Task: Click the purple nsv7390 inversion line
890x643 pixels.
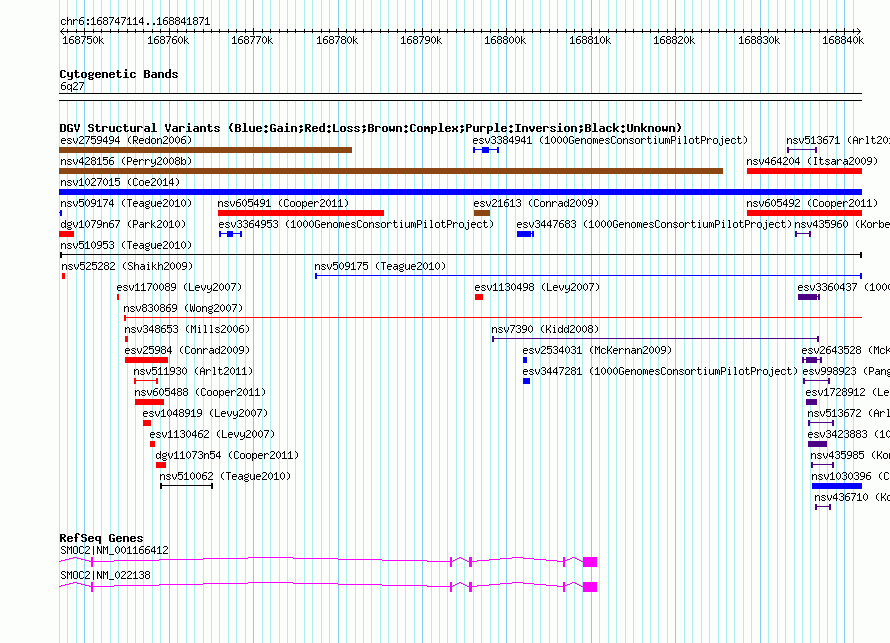Action: (656, 339)
